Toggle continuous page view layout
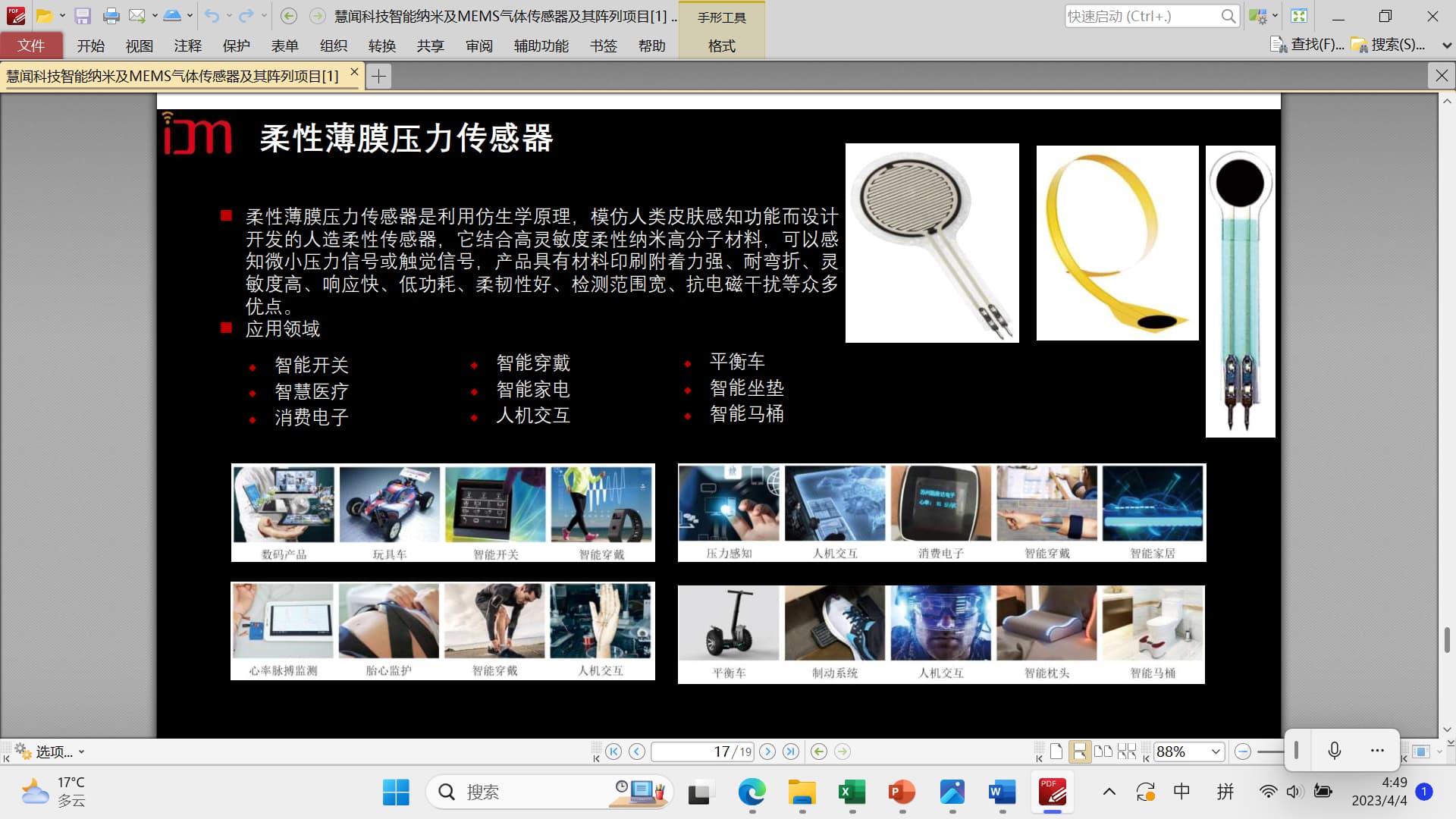The width and height of the screenshot is (1456, 819). tap(1079, 752)
